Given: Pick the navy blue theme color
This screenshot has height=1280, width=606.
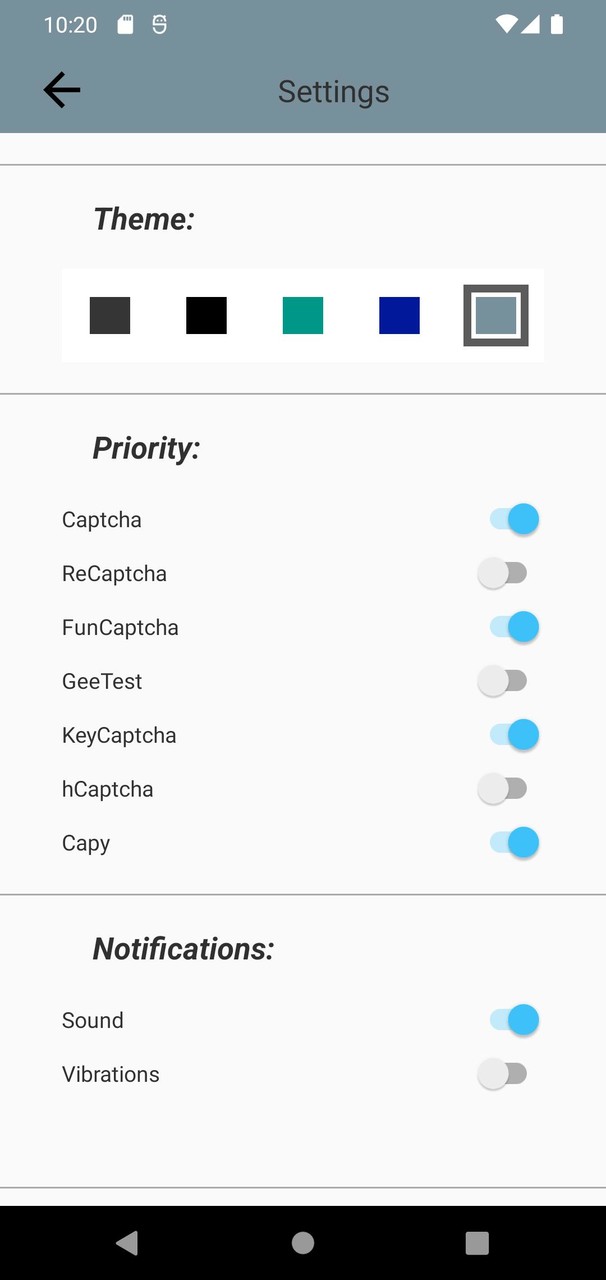Looking at the screenshot, I should pyautogui.click(x=399, y=315).
